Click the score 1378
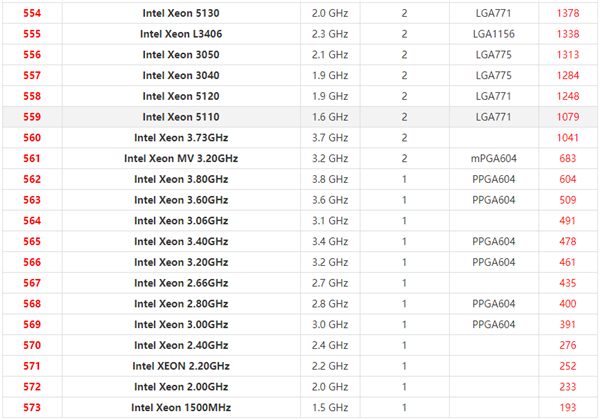The width and height of the screenshot is (600, 420). click(567, 13)
